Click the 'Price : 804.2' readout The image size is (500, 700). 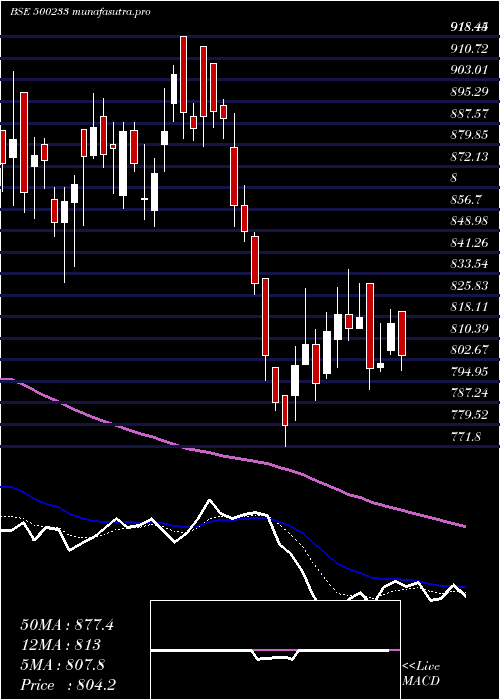click(x=66, y=685)
